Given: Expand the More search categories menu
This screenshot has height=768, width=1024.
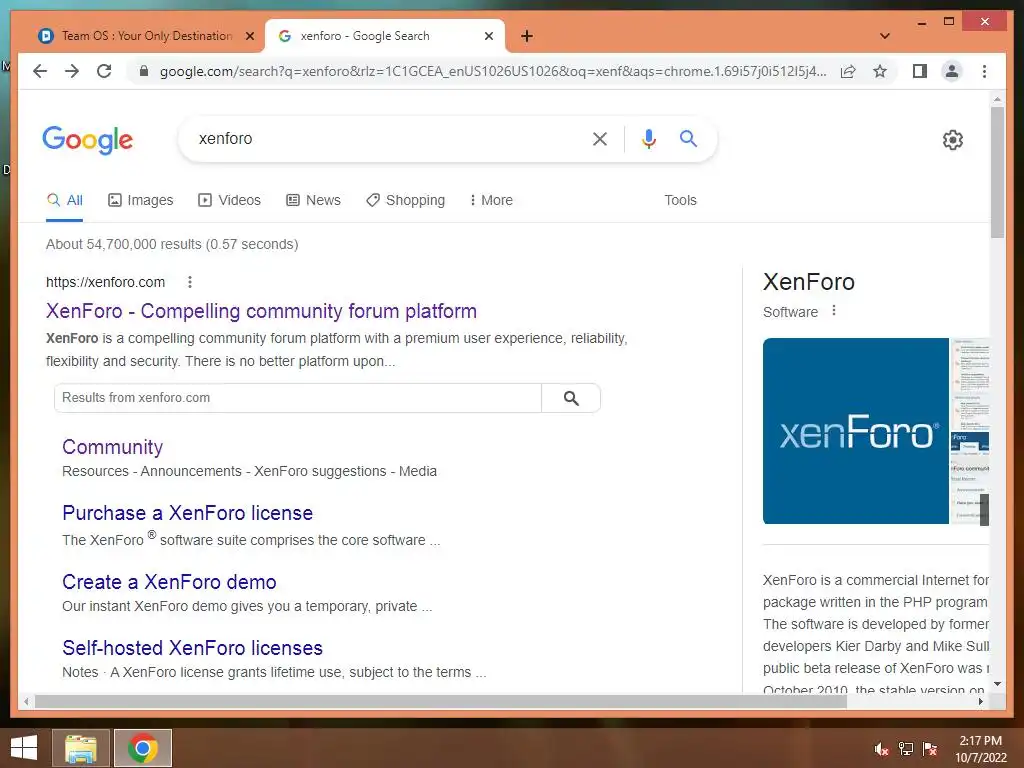Looking at the screenshot, I should (491, 200).
